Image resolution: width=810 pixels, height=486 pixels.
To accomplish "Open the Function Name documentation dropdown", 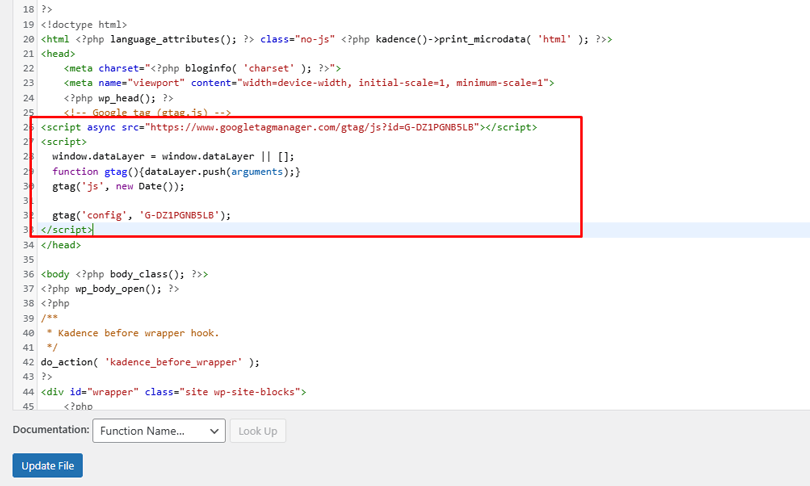I will pos(159,431).
